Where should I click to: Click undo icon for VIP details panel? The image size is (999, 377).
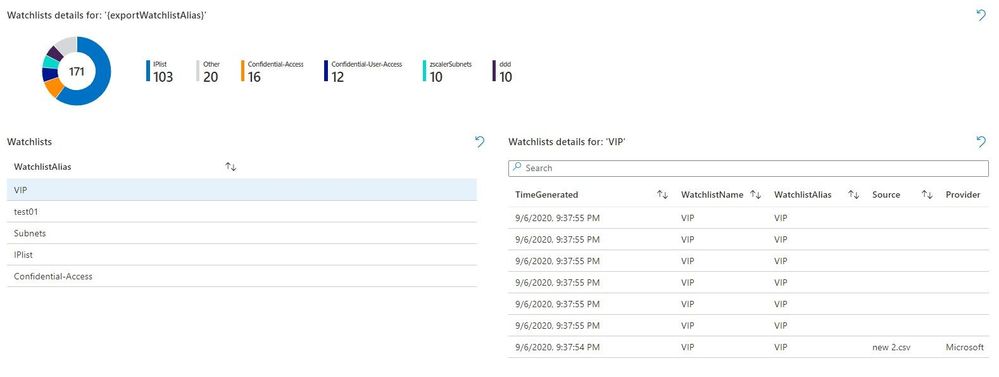981,141
